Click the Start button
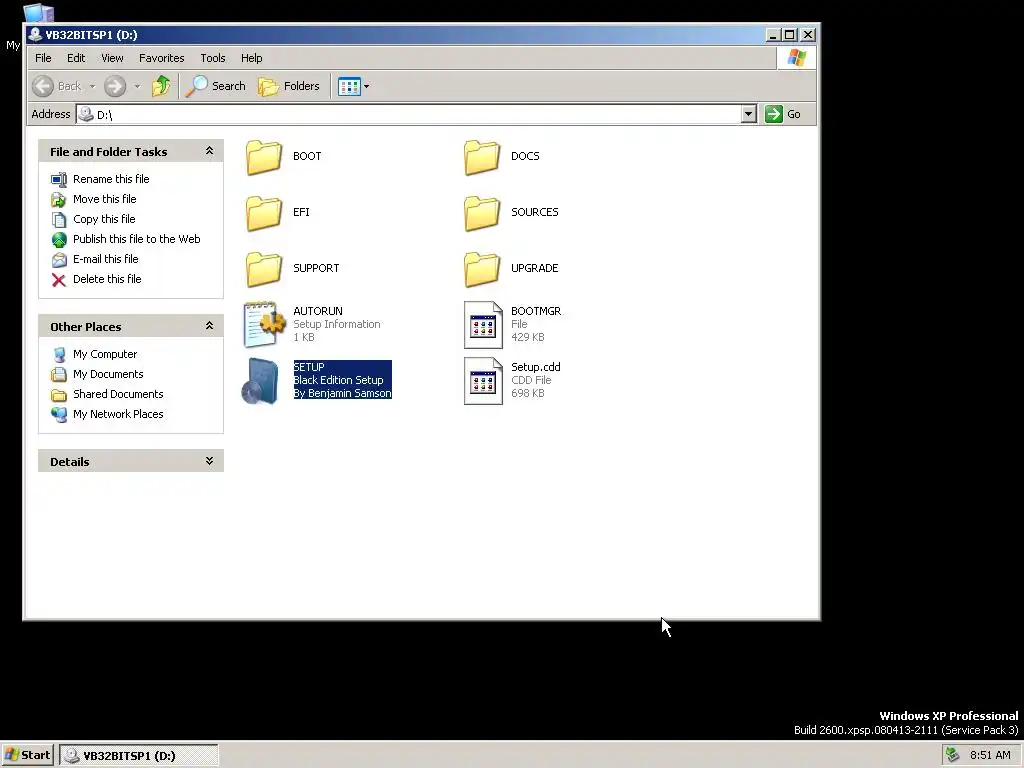Screen dimensions: 1024x768 pos(27,755)
